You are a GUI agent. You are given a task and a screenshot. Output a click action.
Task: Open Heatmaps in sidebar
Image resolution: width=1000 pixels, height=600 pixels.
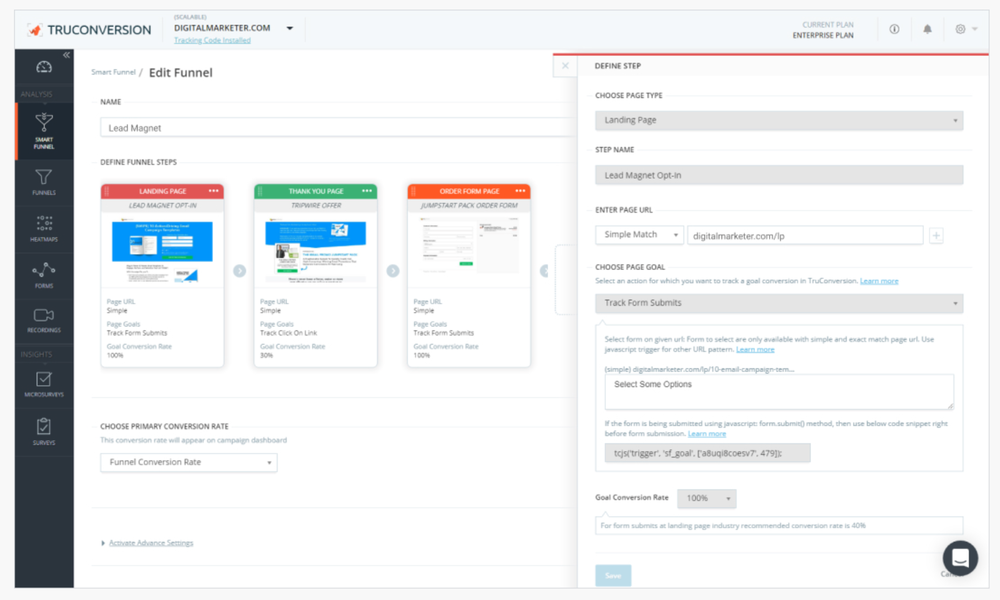[44, 229]
